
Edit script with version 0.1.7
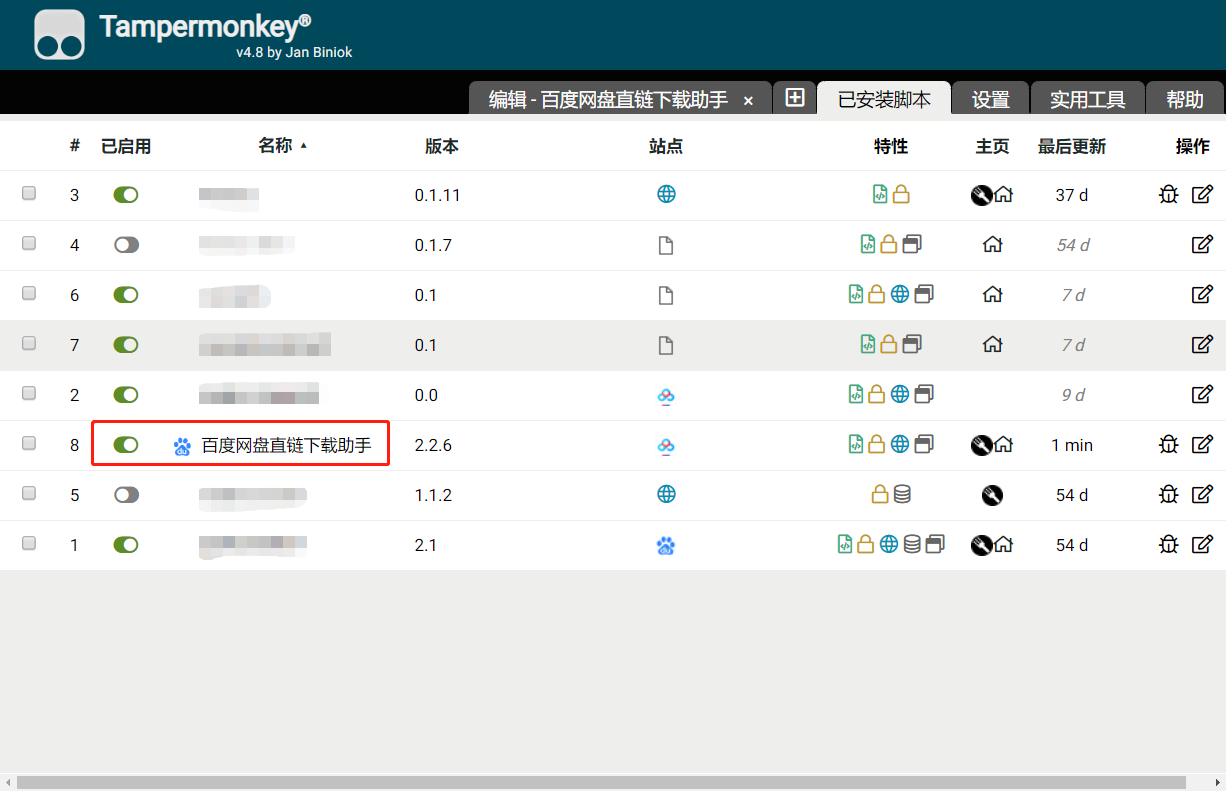(1202, 245)
